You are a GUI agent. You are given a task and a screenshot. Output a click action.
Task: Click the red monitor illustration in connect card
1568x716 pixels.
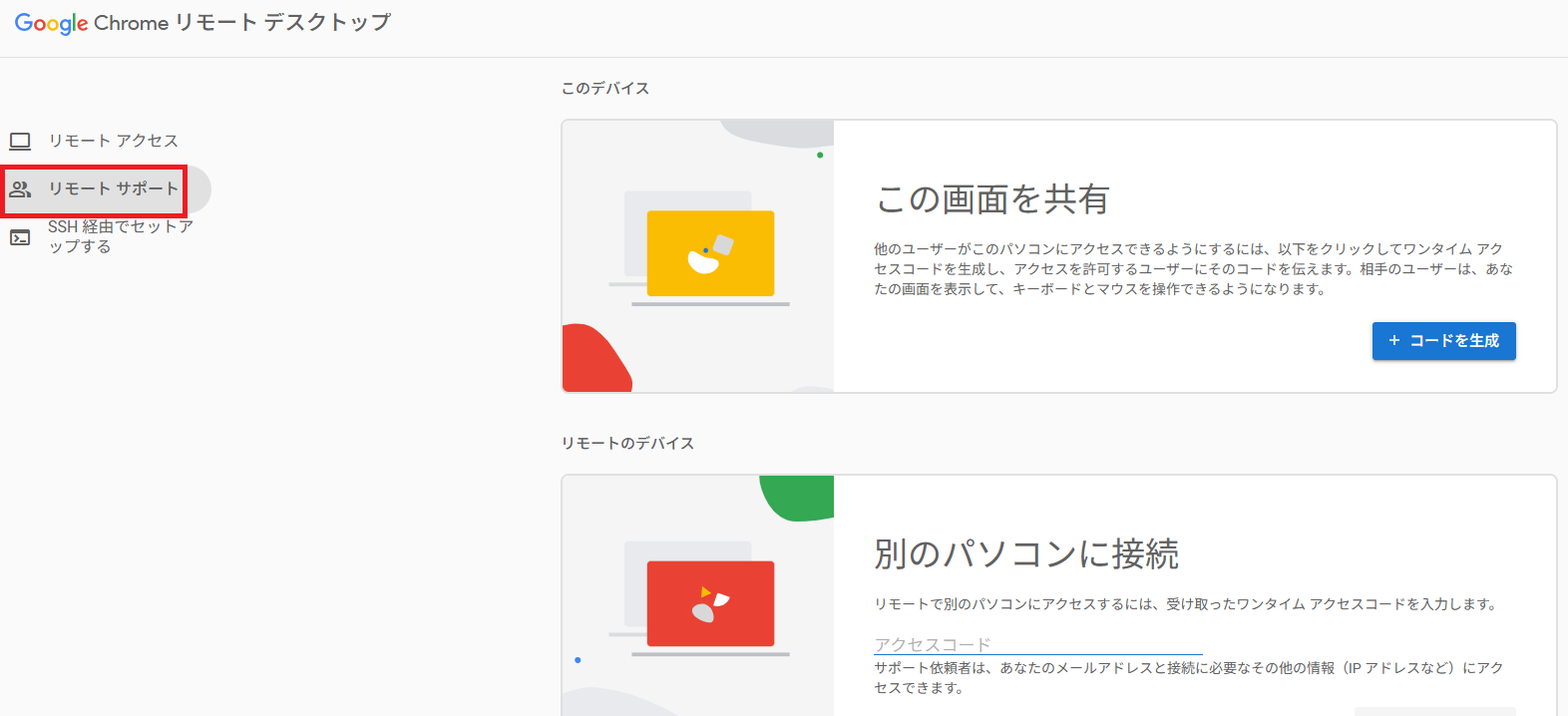coord(710,603)
